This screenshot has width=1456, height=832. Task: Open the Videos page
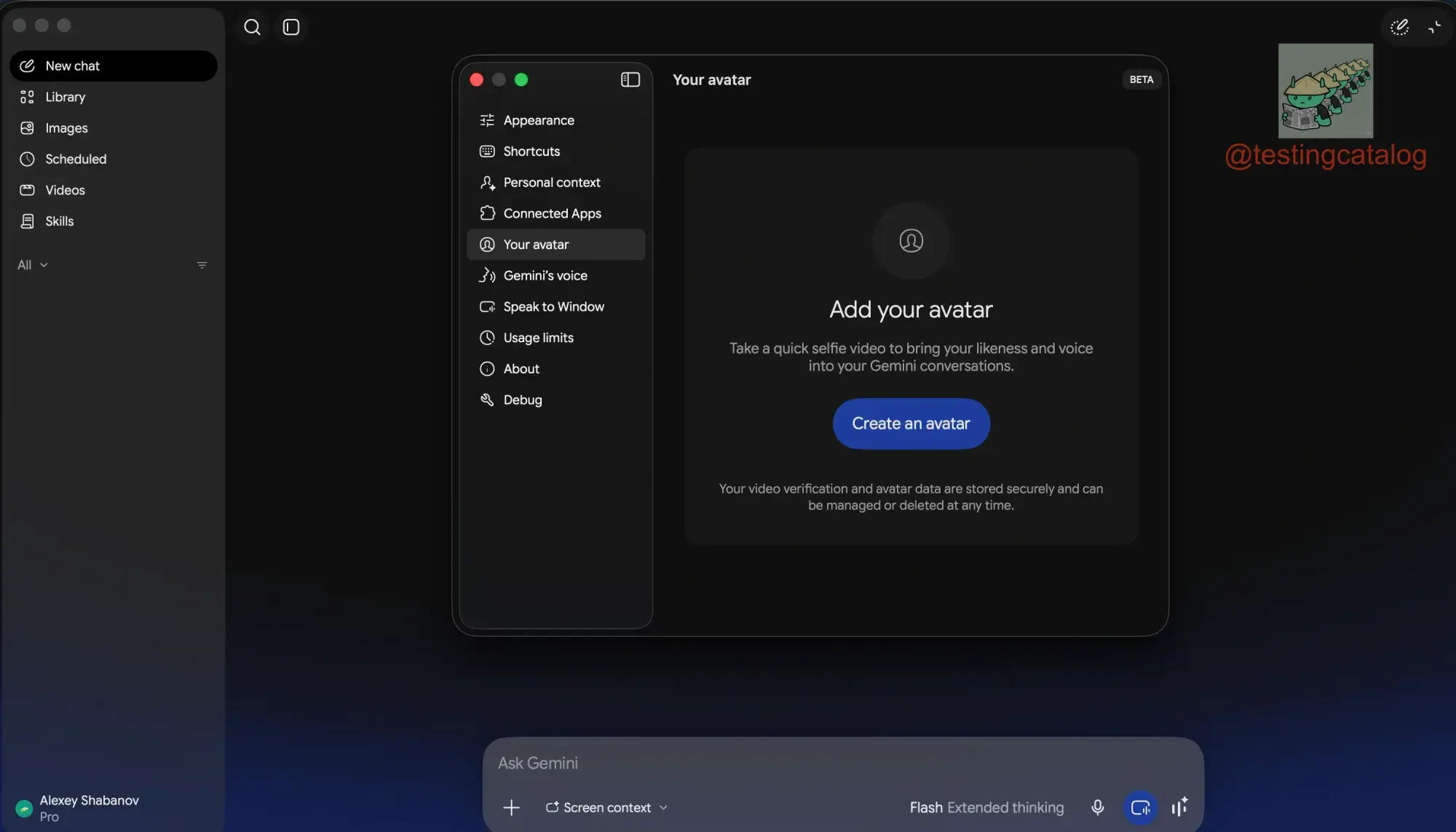coord(114,190)
